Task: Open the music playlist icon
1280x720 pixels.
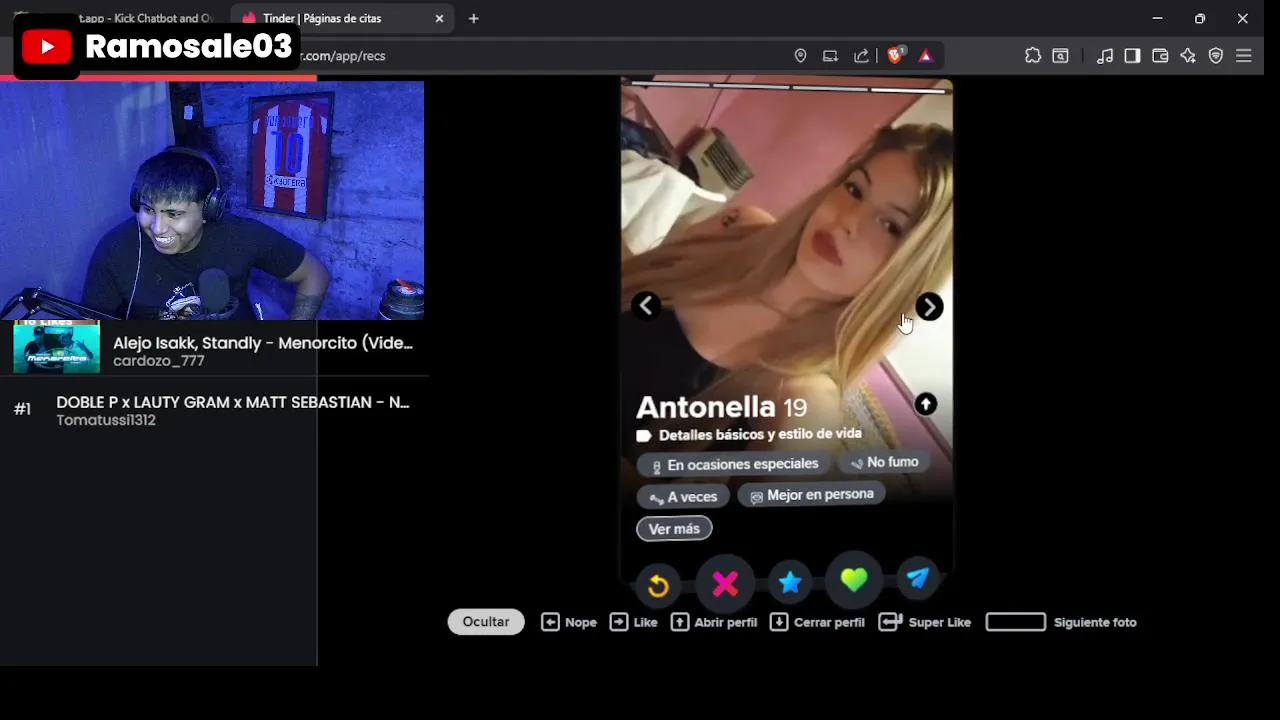Action: click(x=1105, y=56)
